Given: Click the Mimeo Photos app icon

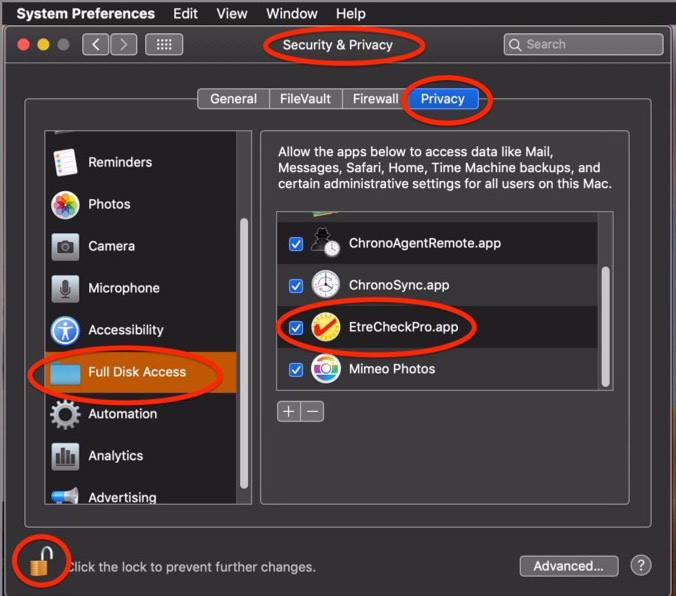Looking at the screenshot, I should (x=325, y=369).
